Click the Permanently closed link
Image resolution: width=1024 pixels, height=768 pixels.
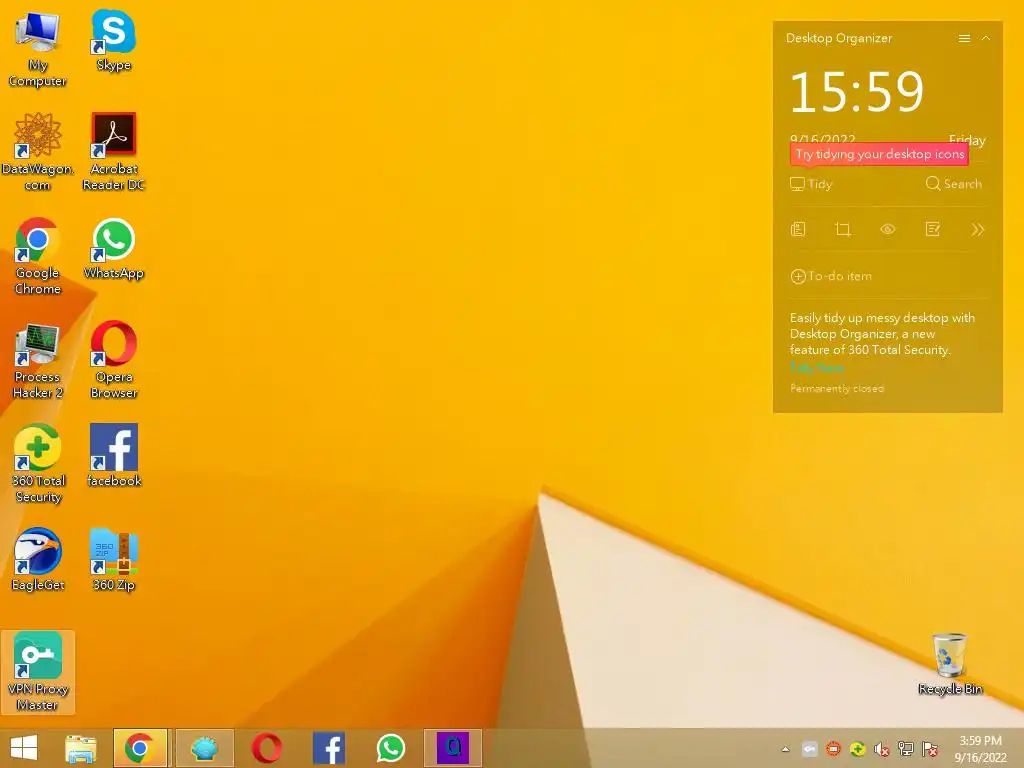(837, 389)
